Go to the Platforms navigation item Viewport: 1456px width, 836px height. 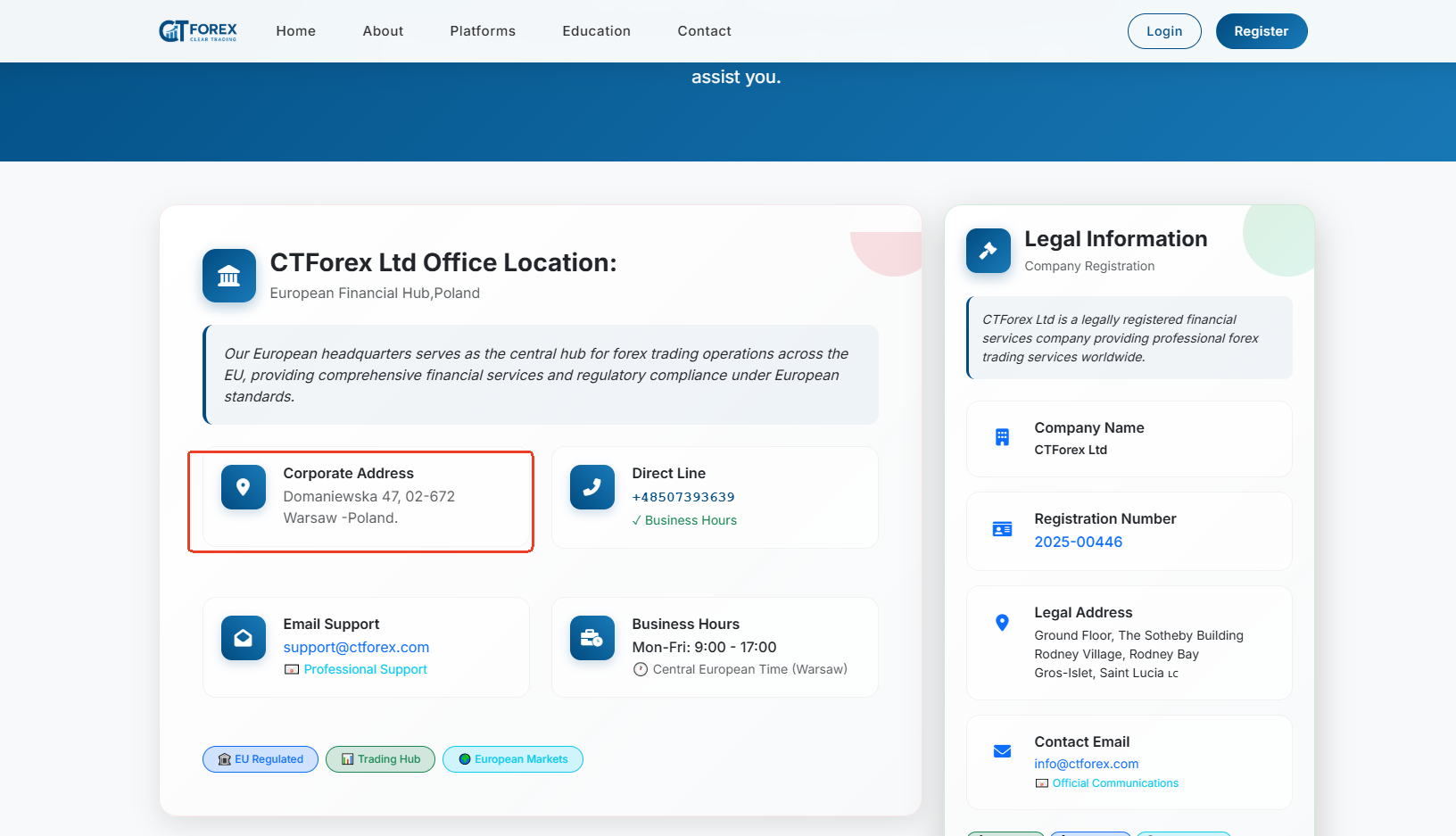(x=483, y=31)
